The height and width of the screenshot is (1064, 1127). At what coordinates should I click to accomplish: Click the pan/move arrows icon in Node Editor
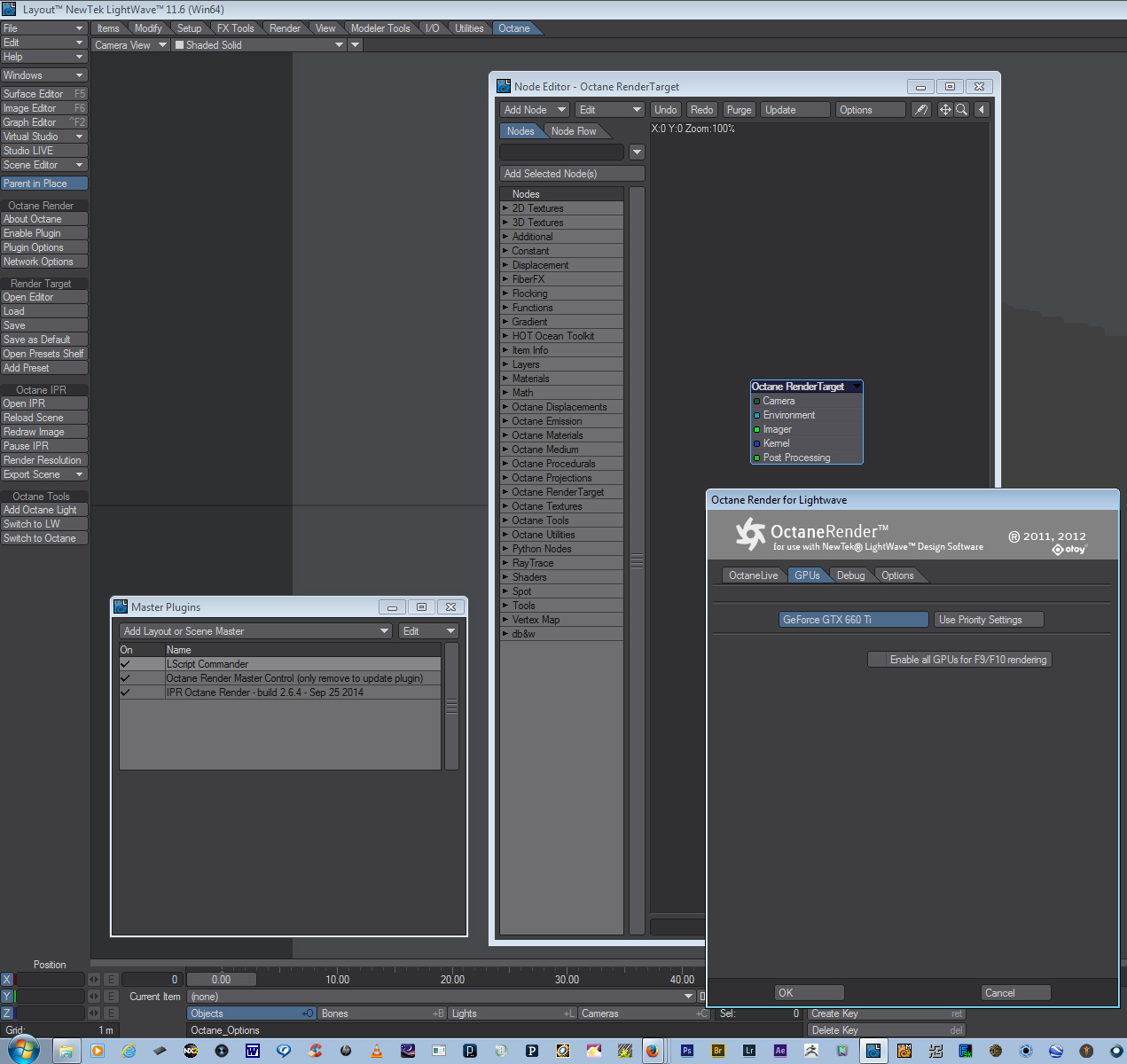tap(945, 110)
